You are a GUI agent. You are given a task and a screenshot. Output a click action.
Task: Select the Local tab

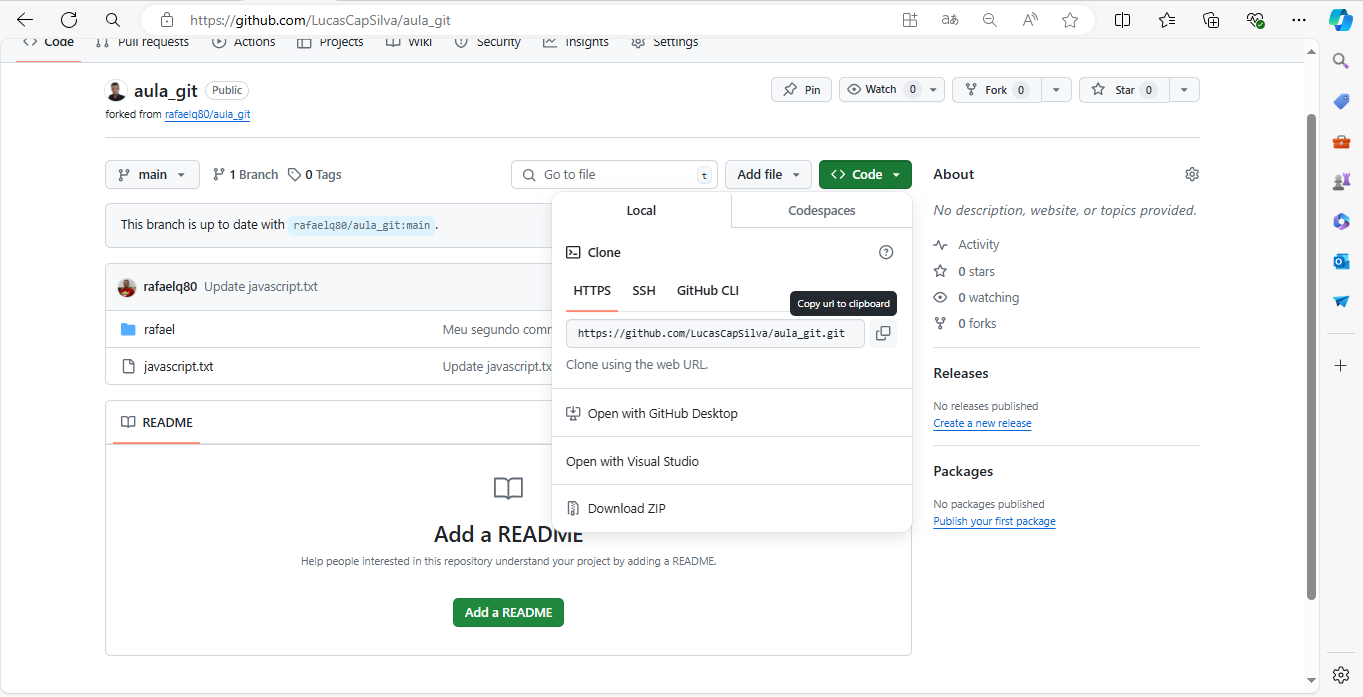pyautogui.click(x=641, y=210)
